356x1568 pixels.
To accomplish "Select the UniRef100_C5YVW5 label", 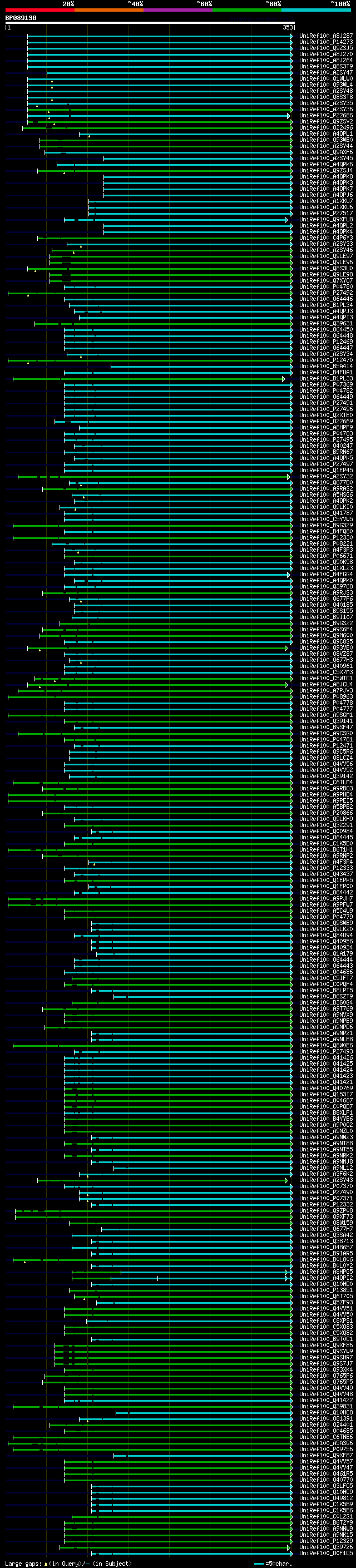I will coord(325,519).
